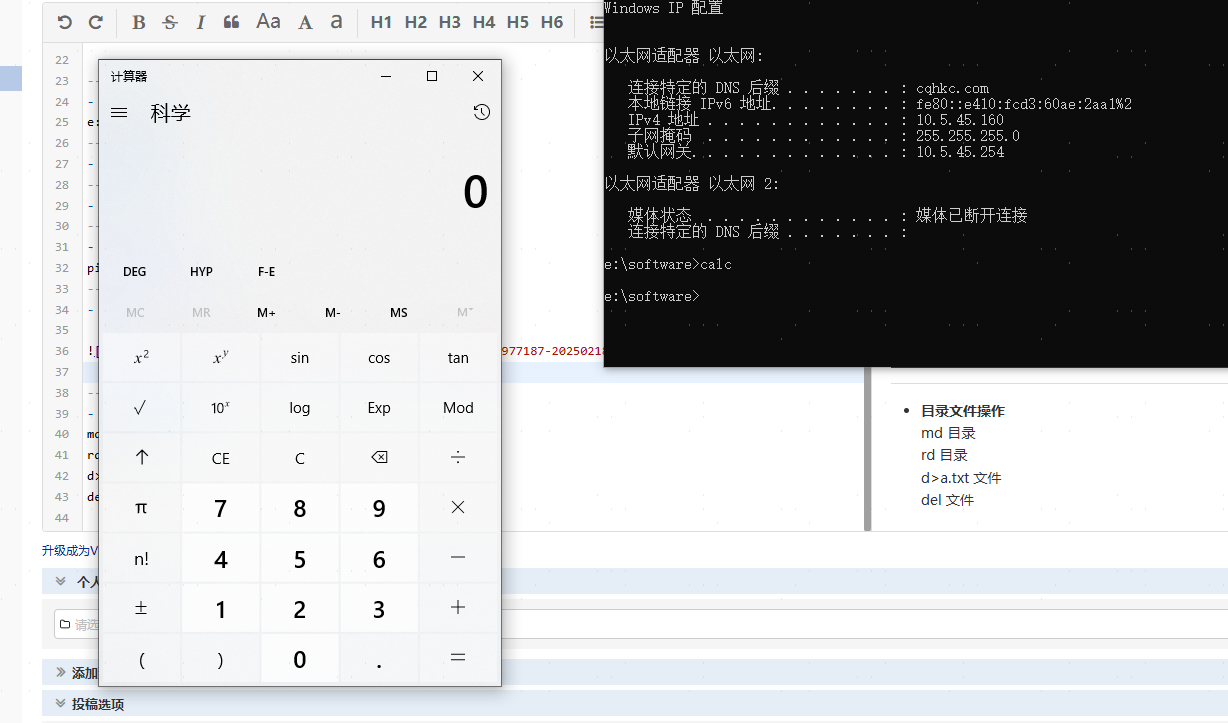The image size is (1228, 723).
Task: Click IPv4 address 10.5.45.160 in console
Action: (959, 120)
